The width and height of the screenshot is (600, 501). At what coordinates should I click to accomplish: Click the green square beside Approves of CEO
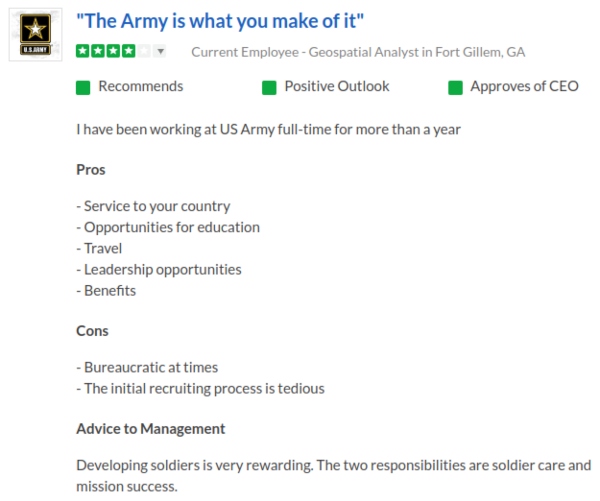pos(455,87)
